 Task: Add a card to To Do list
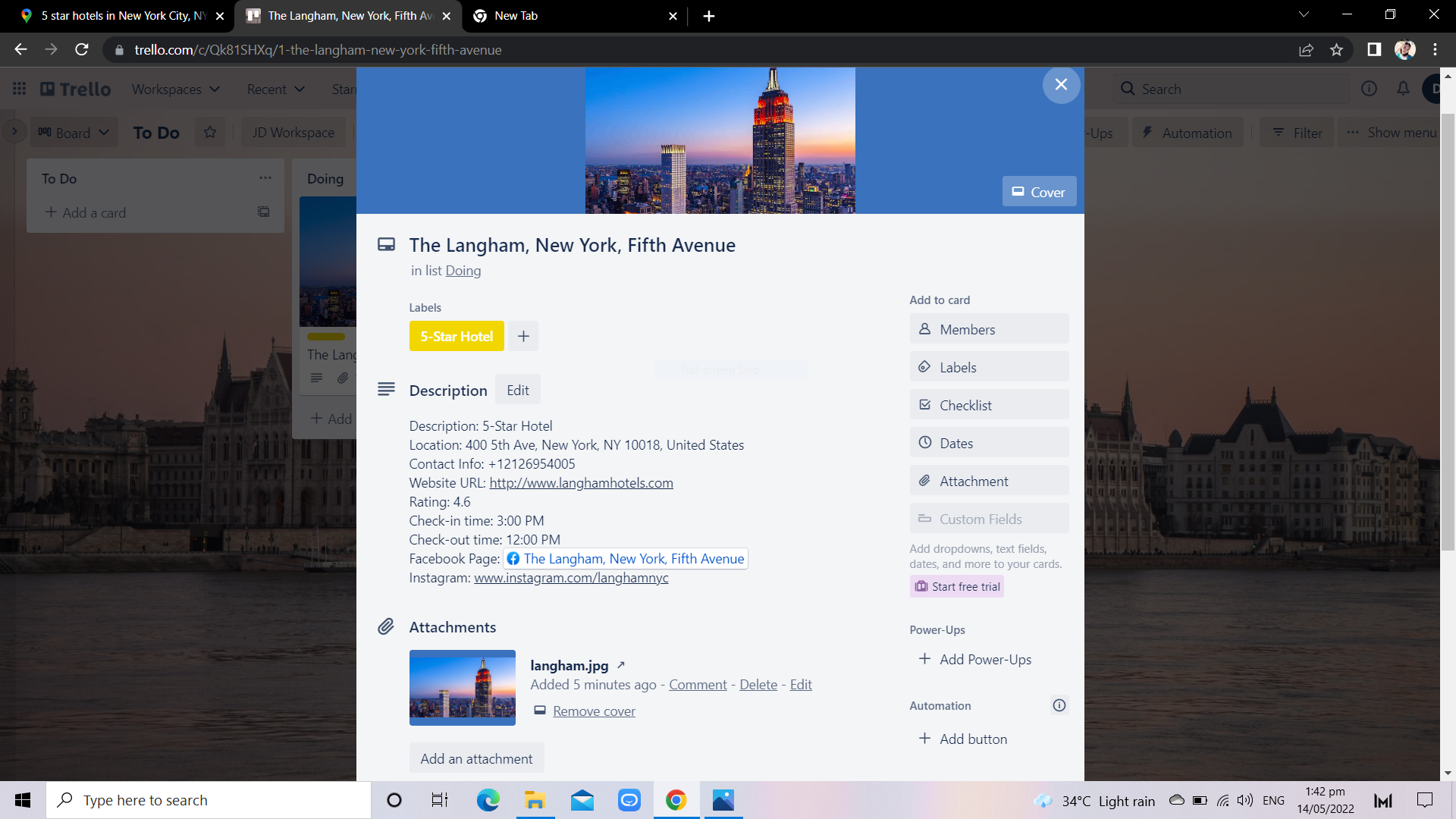tap(86, 212)
